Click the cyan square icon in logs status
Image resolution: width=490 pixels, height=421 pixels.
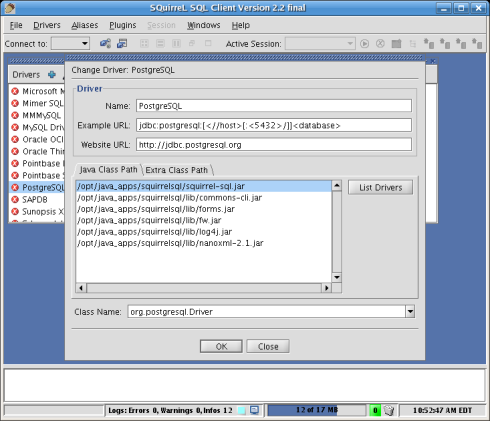click(x=241, y=410)
